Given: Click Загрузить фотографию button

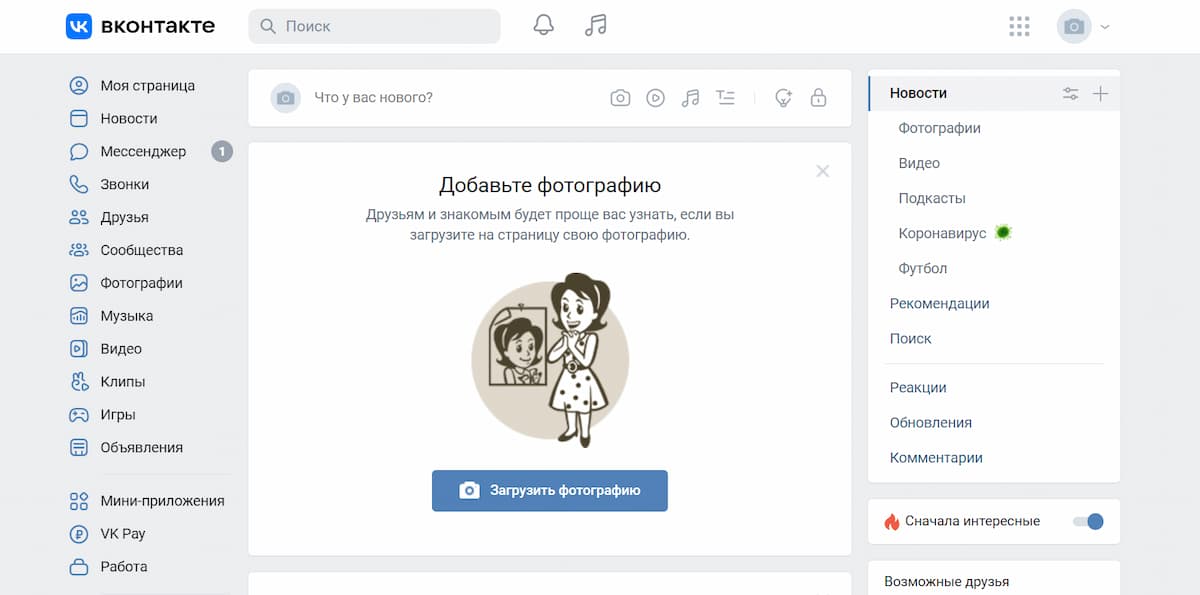Looking at the screenshot, I should pyautogui.click(x=550, y=490).
